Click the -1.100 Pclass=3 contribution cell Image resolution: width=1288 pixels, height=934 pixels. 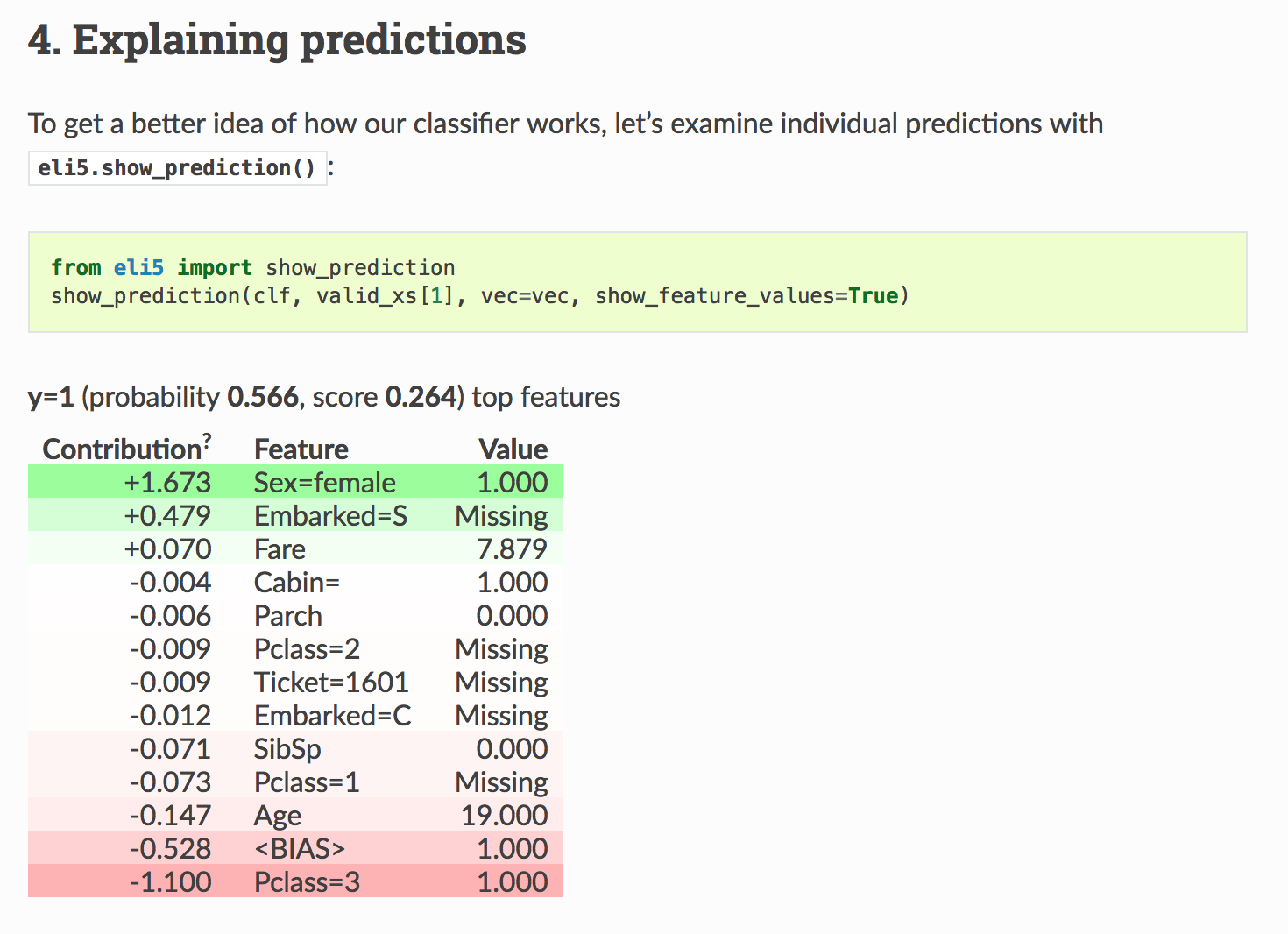[x=171, y=882]
